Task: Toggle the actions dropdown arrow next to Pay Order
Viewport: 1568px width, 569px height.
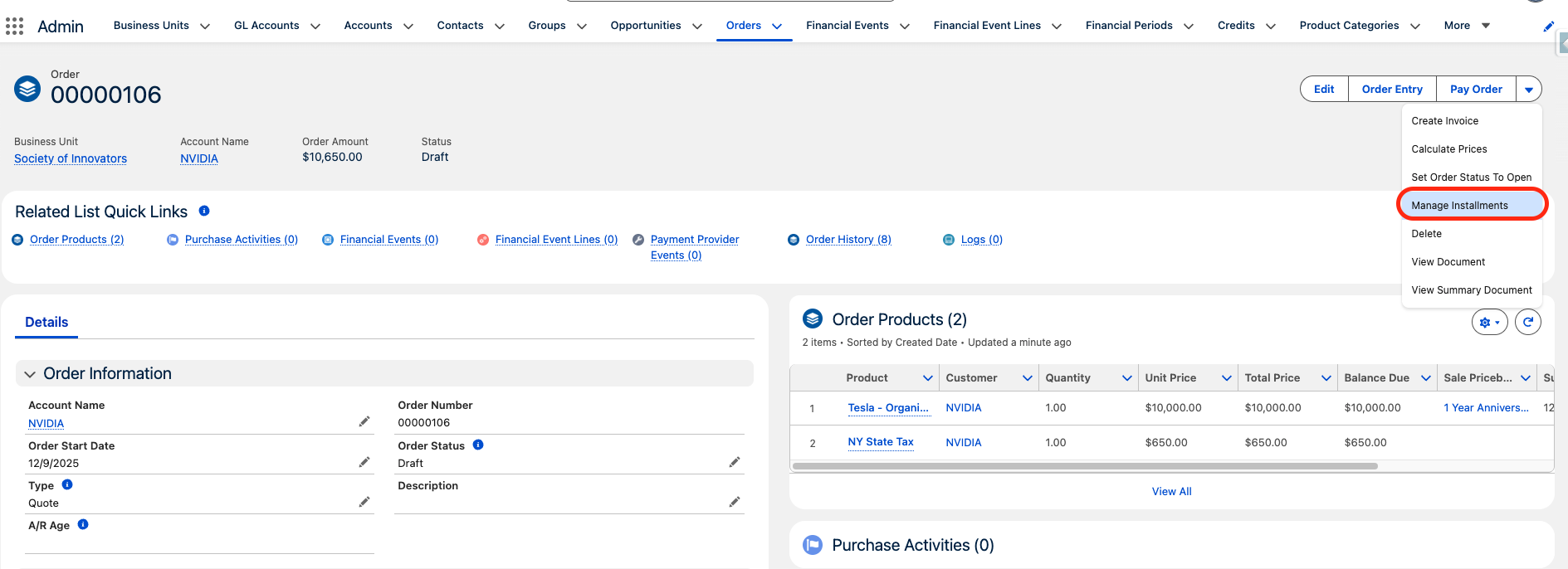Action: click(x=1529, y=90)
